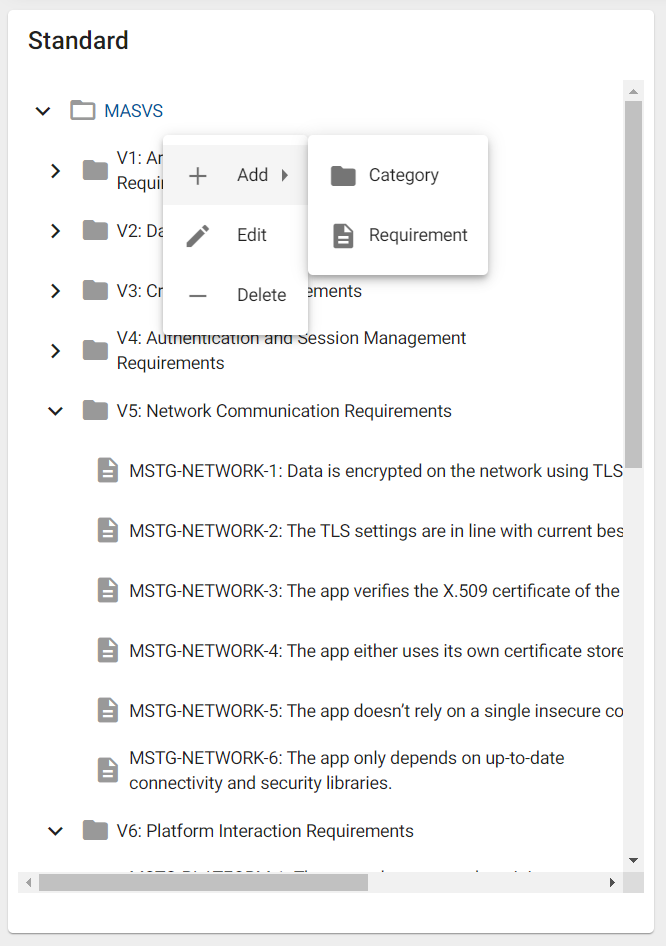Select V6: Platform Interaction Requirements label
Viewport: 666px width, 946px height.
coord(265,831)
